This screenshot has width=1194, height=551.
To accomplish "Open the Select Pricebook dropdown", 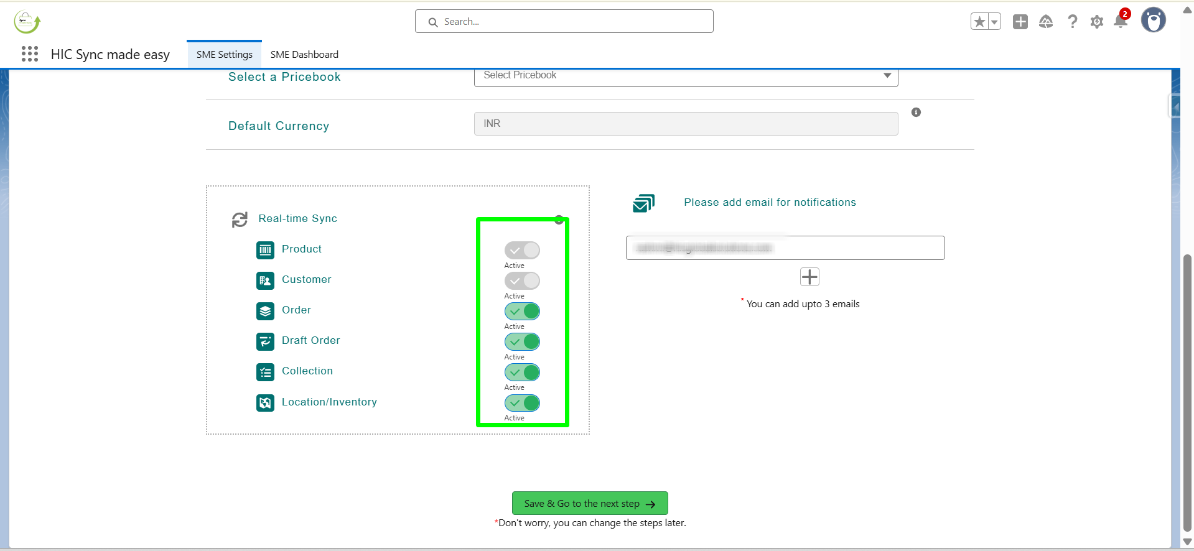I will point(686,75).
